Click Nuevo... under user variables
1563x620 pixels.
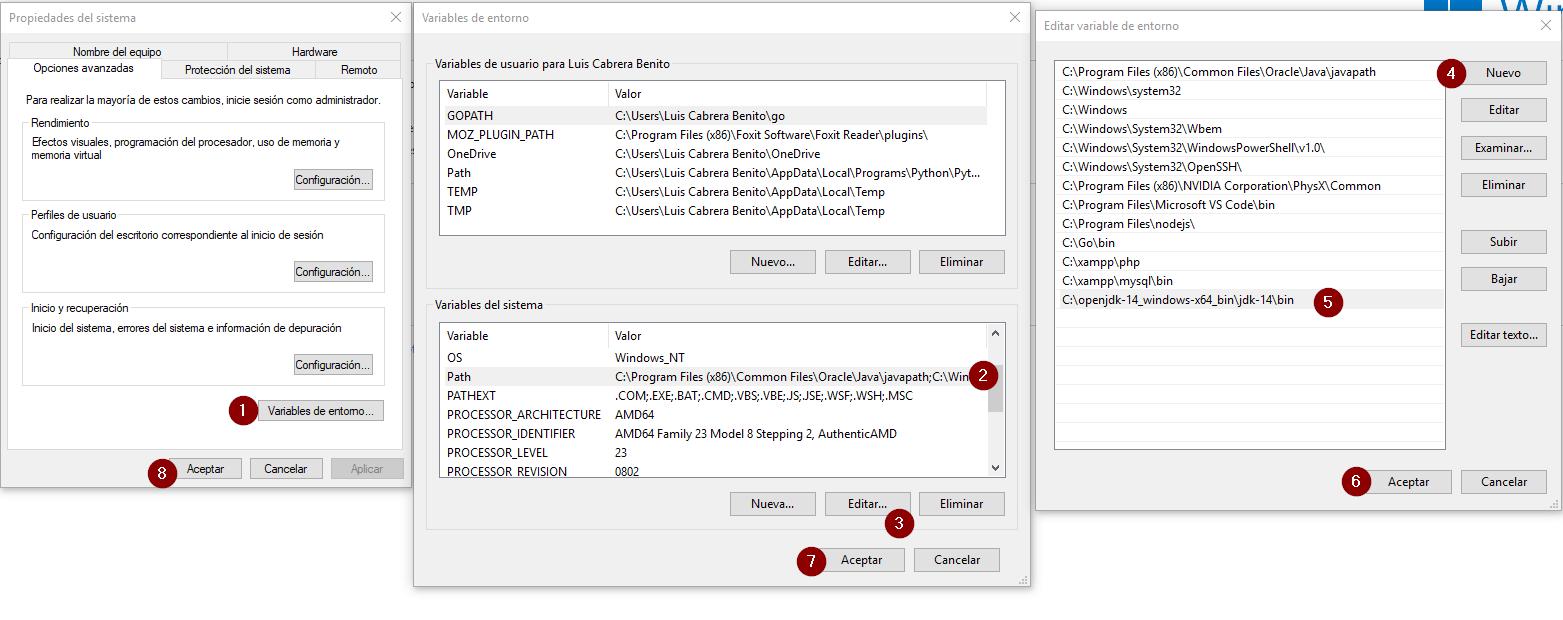pos(773,262)
